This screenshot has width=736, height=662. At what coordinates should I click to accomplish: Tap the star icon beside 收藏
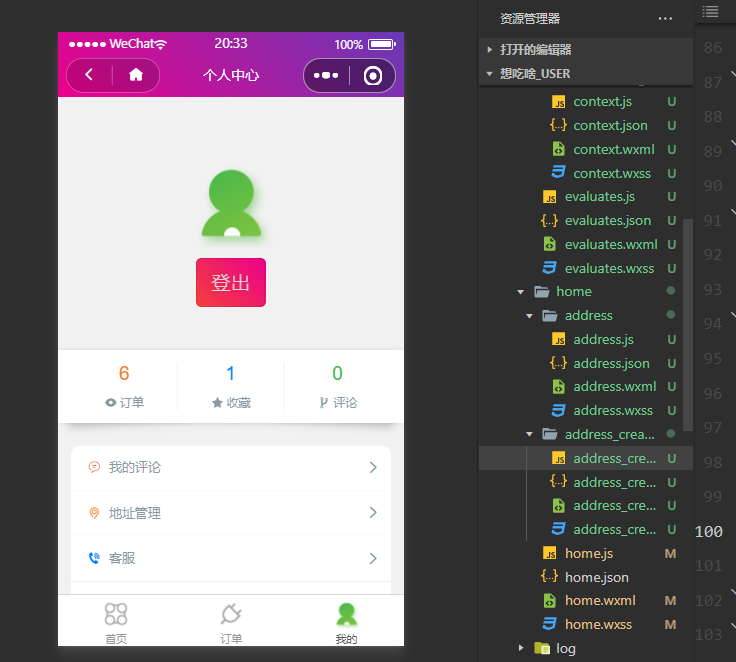point(217,403)
